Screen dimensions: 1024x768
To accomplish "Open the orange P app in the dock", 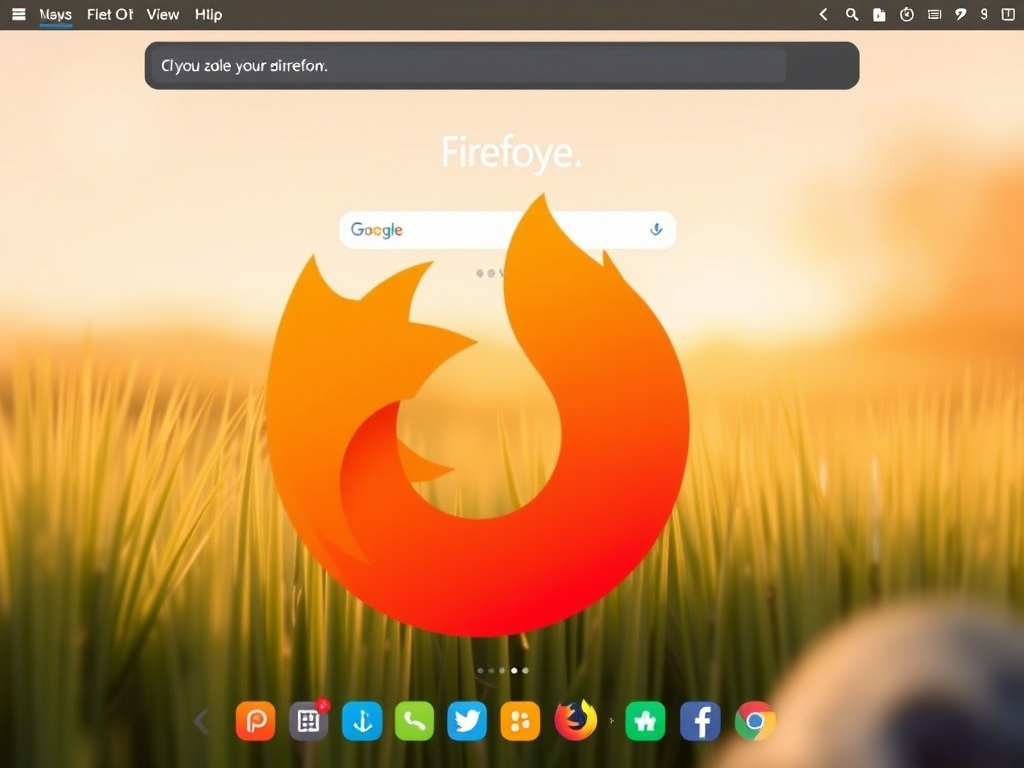I will point(255,721).
